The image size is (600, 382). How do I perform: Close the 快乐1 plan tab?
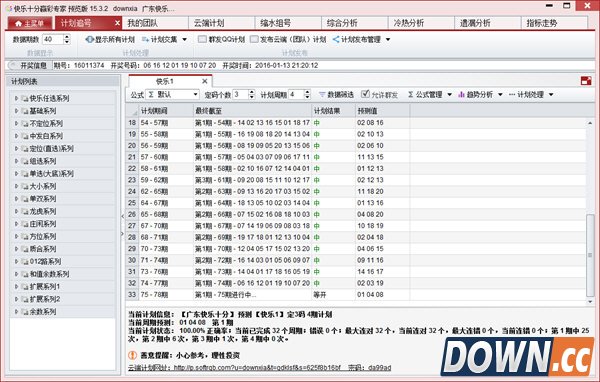[x=205, y=81]
